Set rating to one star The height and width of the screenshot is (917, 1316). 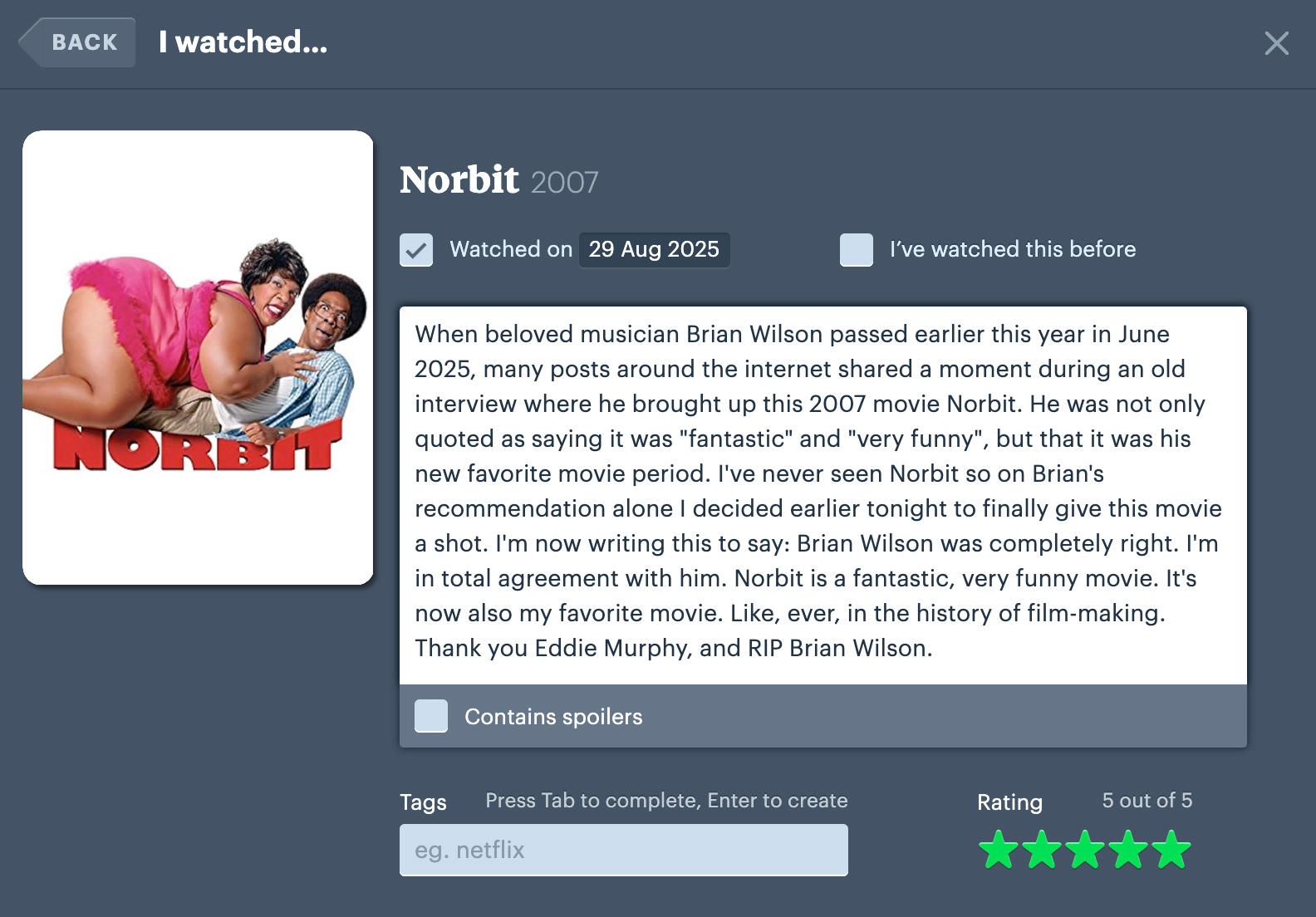999,850
